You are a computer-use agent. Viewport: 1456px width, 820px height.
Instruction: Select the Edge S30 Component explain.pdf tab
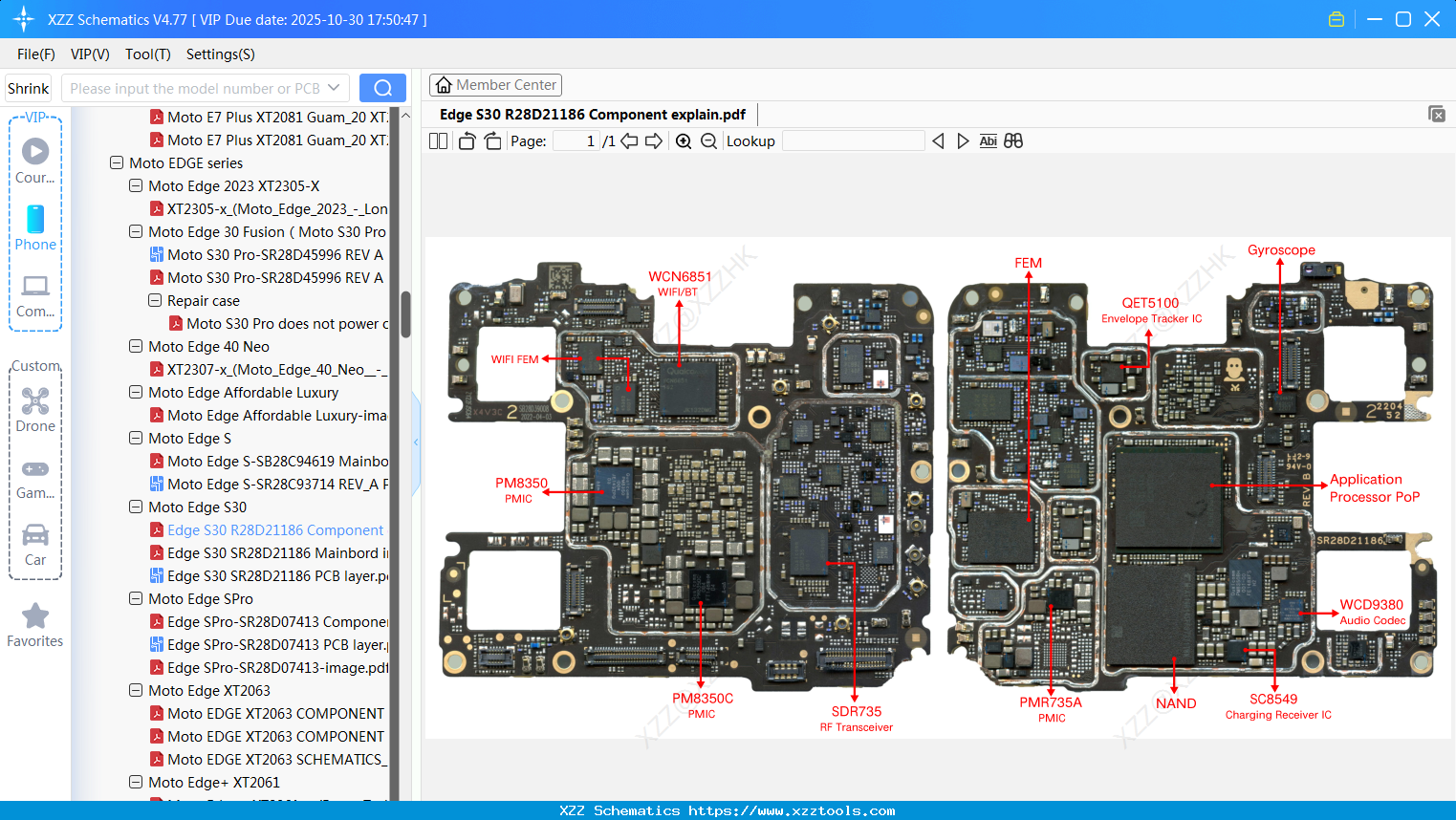pyautogui.click(x=593, y=114)
